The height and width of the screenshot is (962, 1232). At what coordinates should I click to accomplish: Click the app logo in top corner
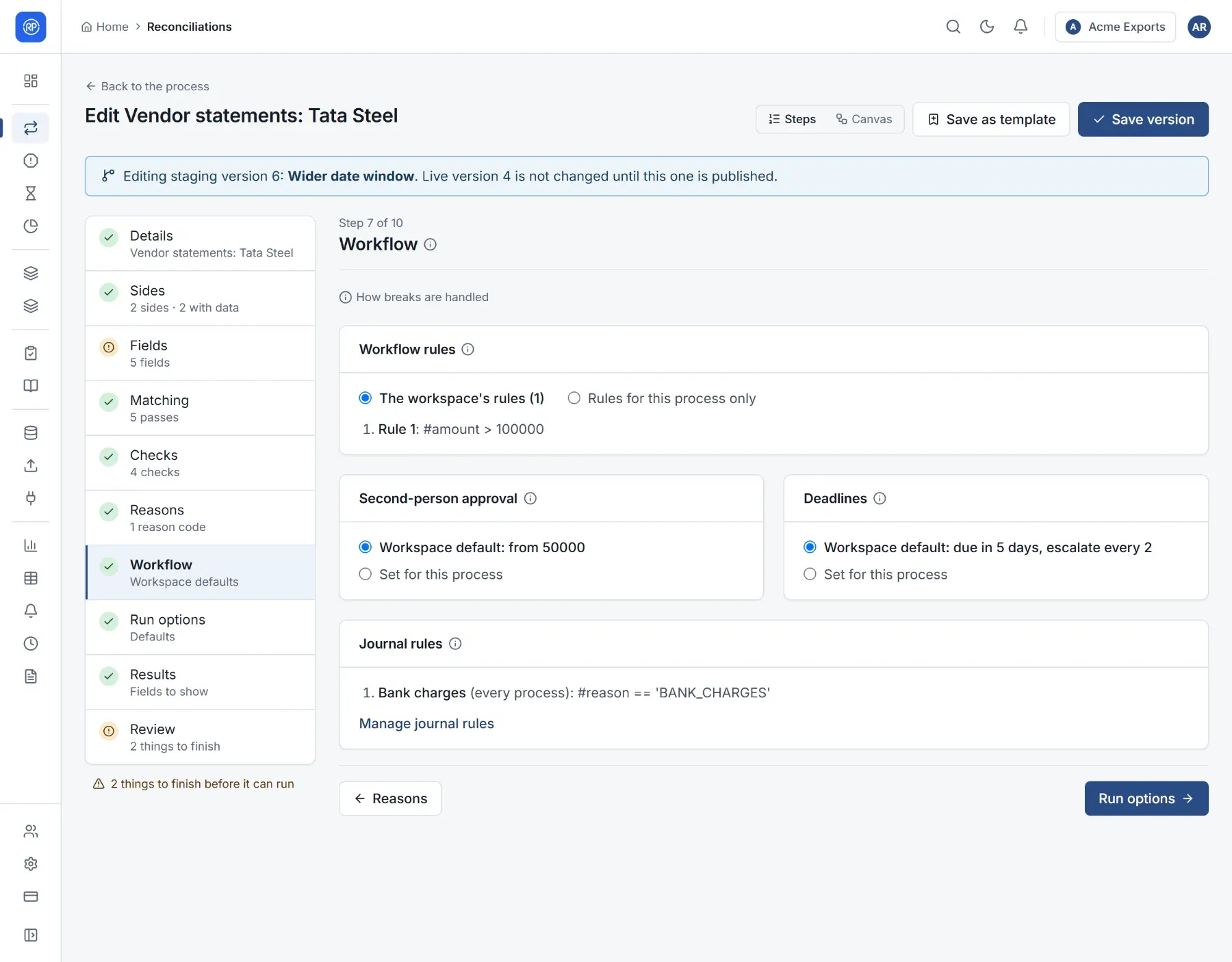(31, 27)
